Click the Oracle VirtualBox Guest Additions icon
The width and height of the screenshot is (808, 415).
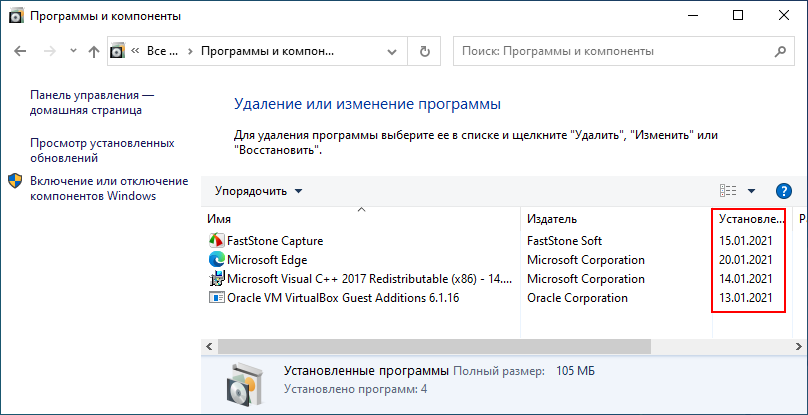217,298
